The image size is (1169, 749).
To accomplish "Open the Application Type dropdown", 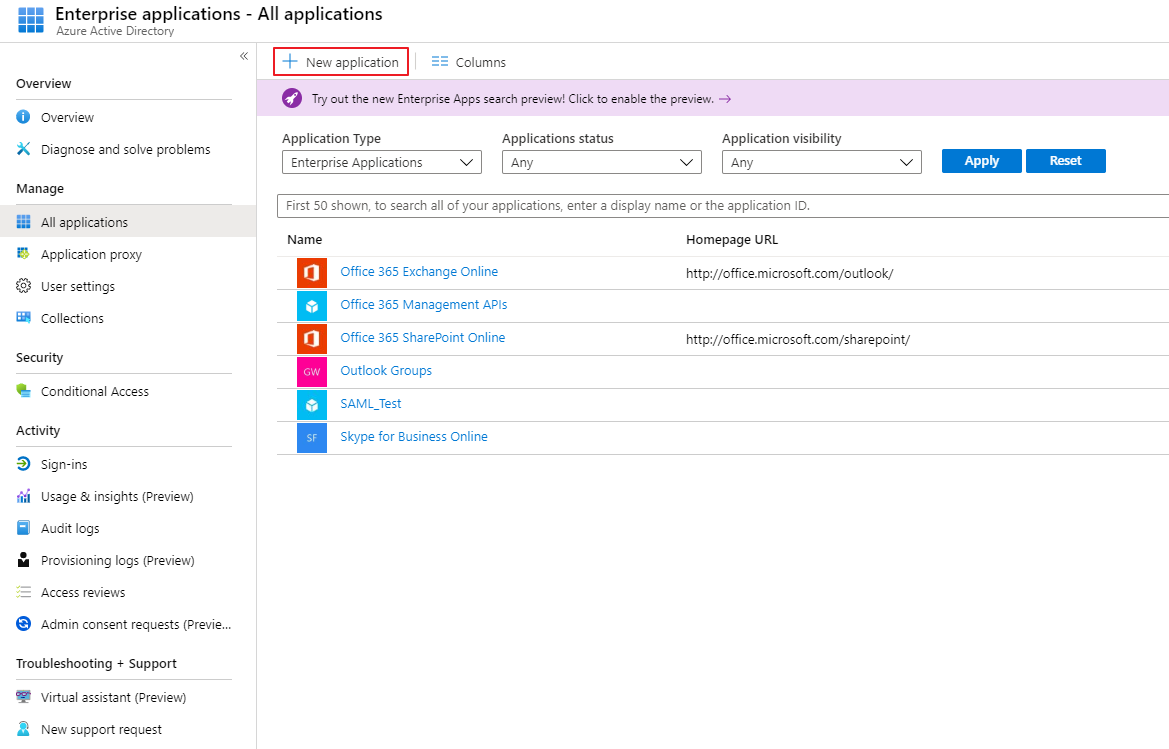I will point(381,162).
